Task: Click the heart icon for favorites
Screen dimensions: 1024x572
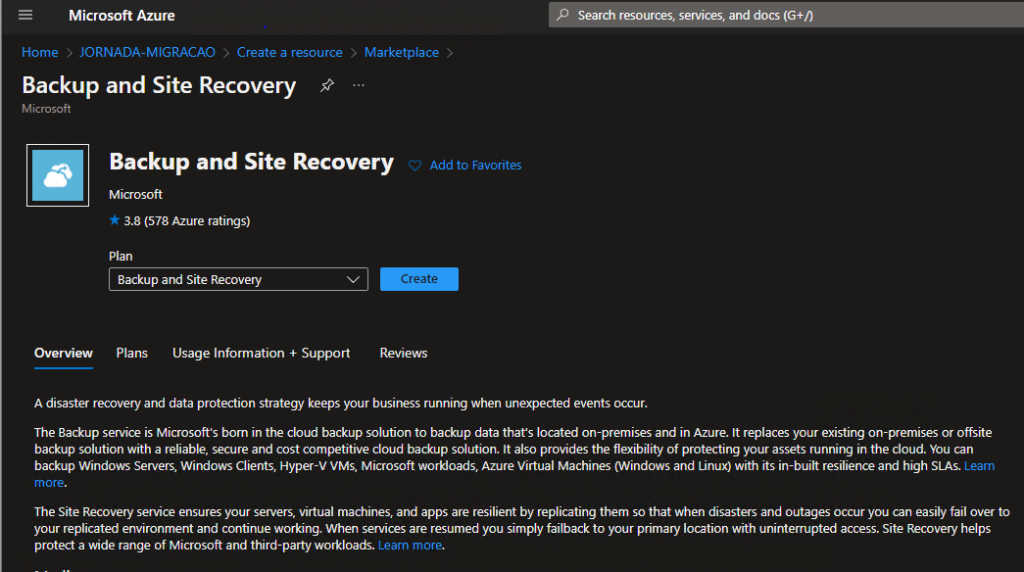Action: click(415, 165)
